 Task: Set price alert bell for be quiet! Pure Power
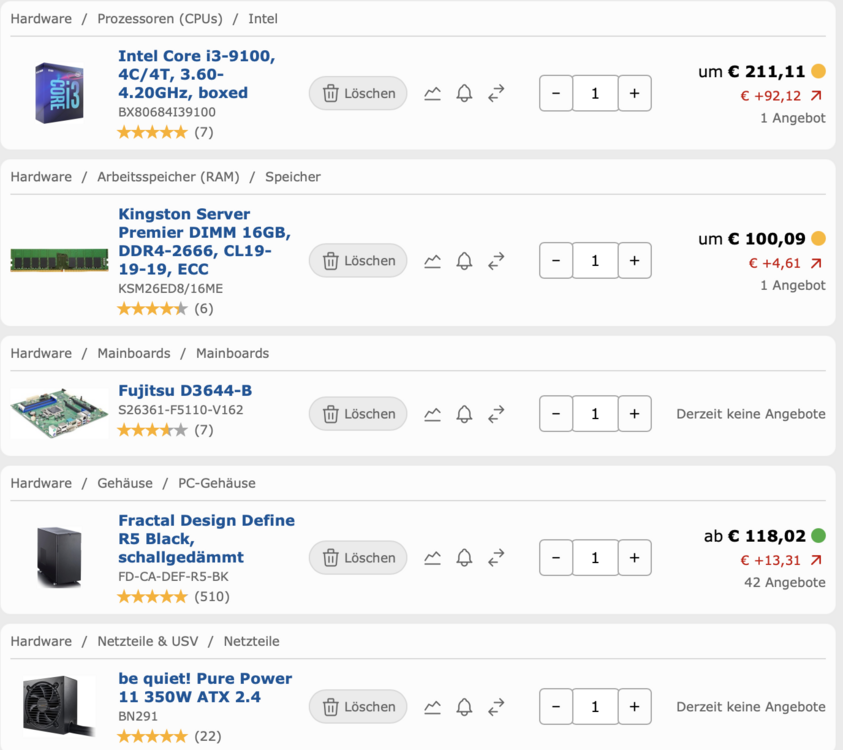tap(465, 706)
